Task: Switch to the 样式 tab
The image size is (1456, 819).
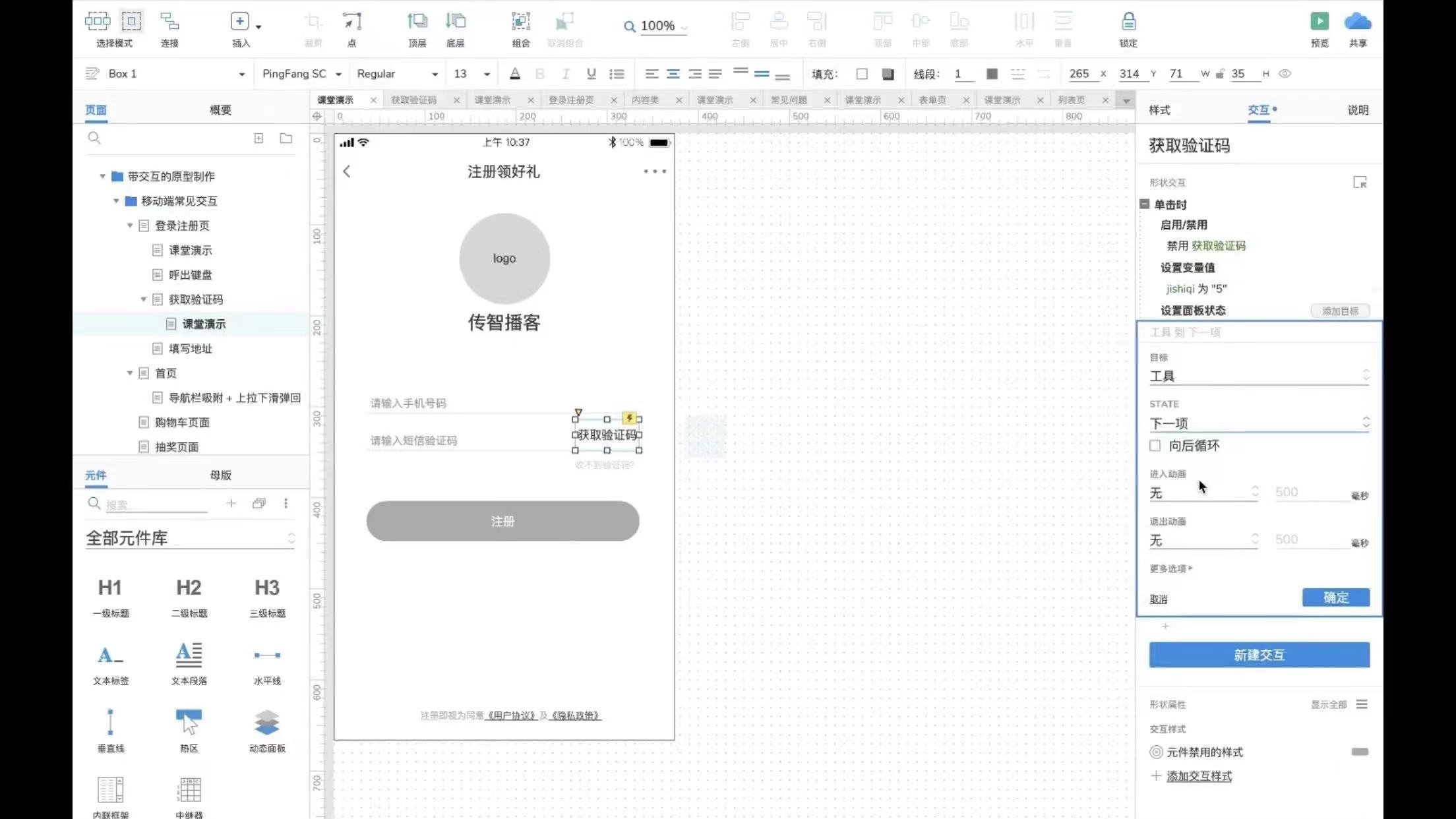Action: click(1159, 110)
